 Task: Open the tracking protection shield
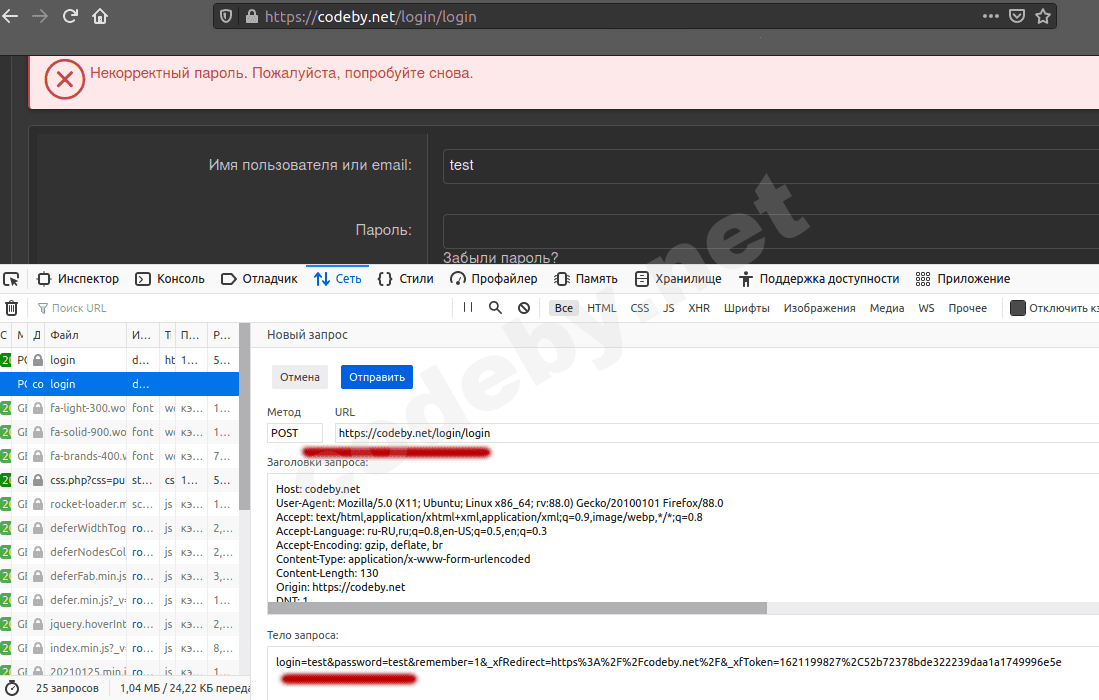(x=226, y=16)
